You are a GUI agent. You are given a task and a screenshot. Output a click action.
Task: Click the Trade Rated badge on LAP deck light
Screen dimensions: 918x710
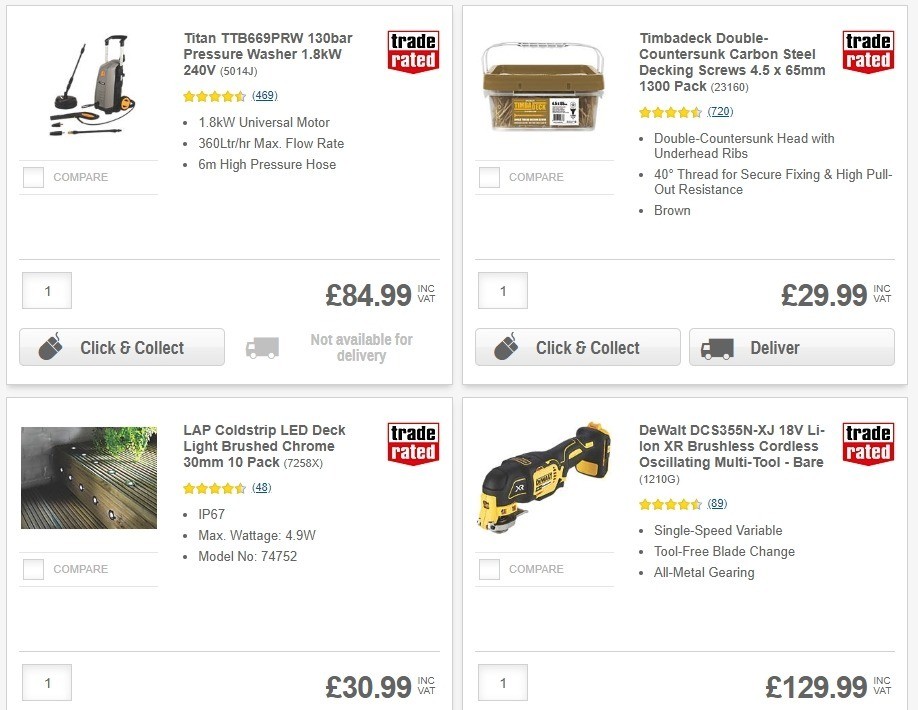[x=412, y=445]
